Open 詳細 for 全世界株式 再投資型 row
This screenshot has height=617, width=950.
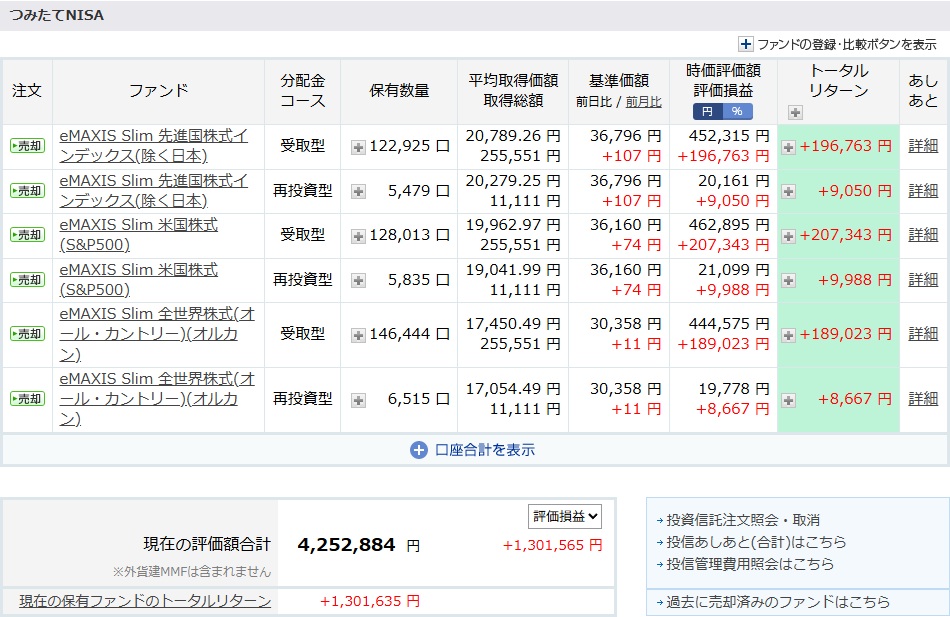click(922, 399)
